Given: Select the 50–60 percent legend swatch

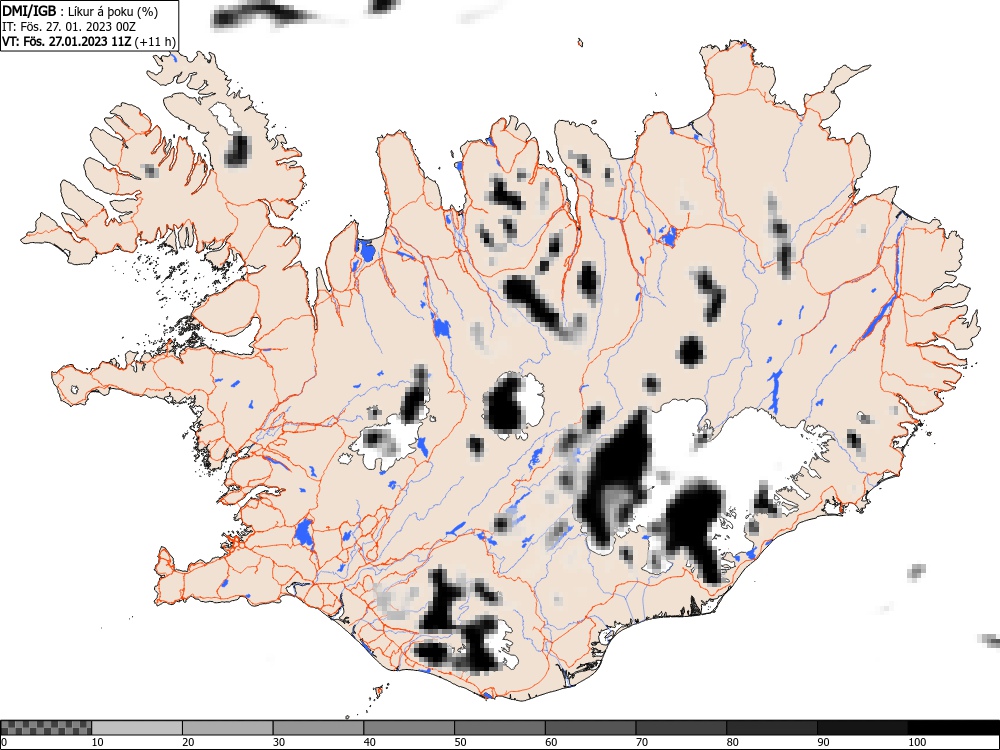Looking at the screenshot, I should click(499, 728).
